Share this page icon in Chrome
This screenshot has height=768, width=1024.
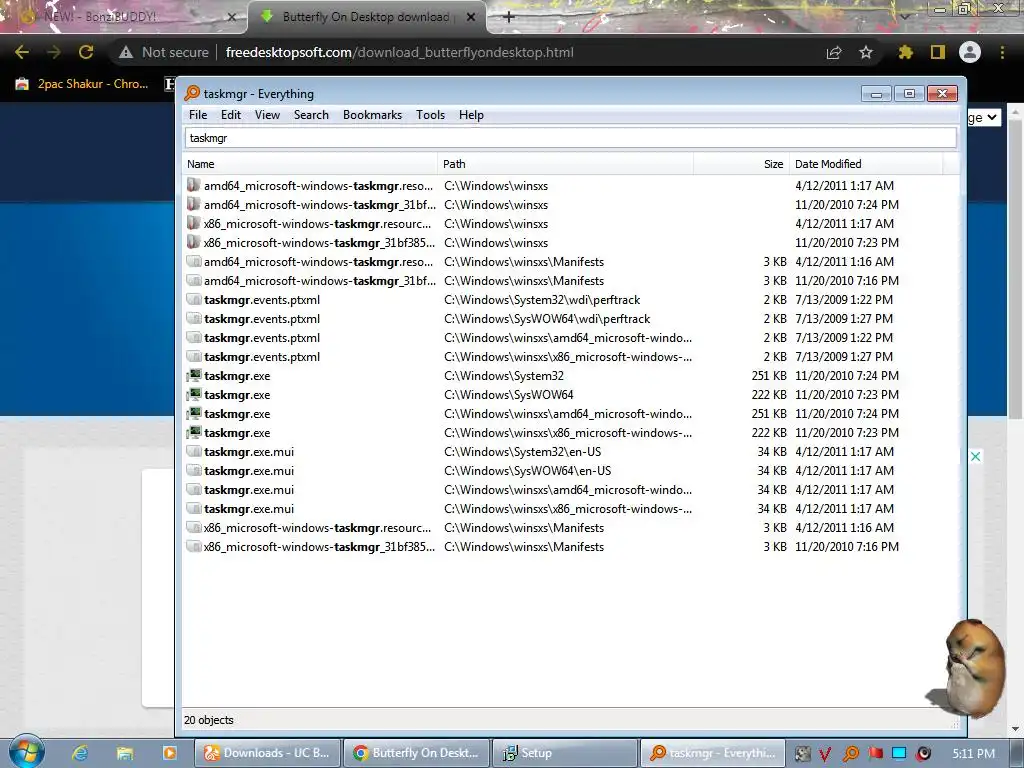coord(834,52)
